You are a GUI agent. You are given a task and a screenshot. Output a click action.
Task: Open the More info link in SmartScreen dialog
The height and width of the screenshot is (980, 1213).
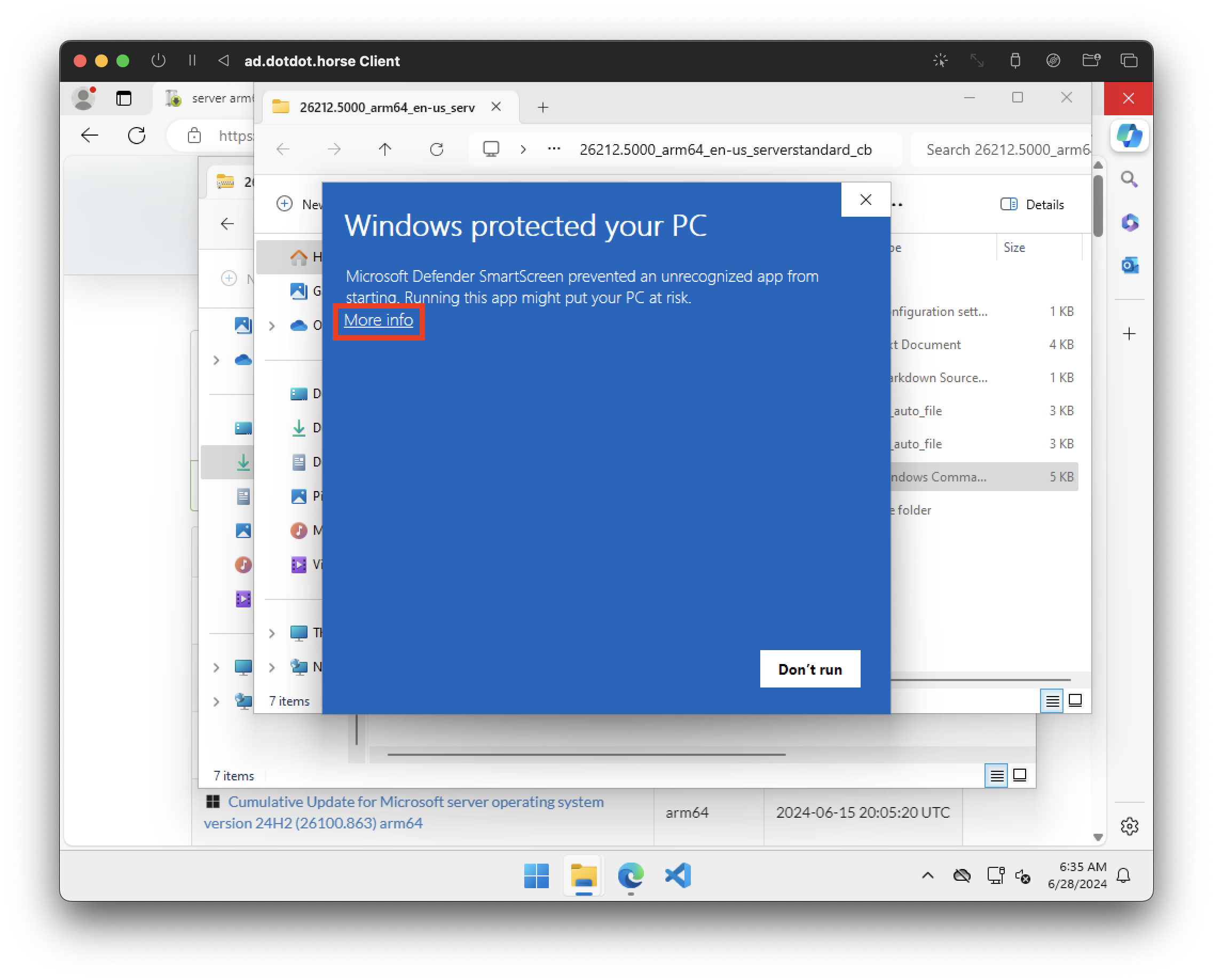[379, 320]
